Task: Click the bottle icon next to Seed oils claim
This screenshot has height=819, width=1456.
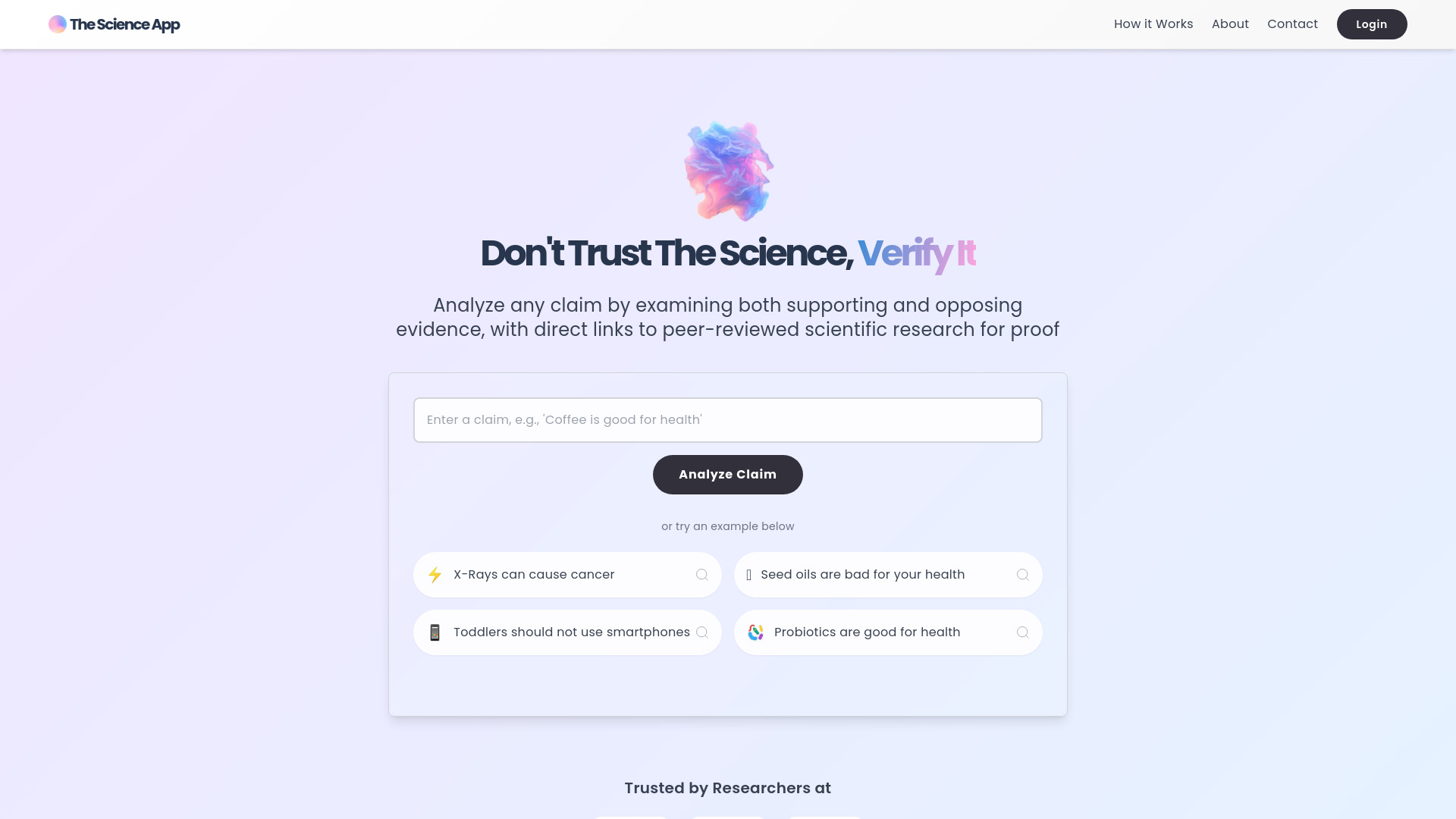Action: pyautogui.click(x=749, y=574)
